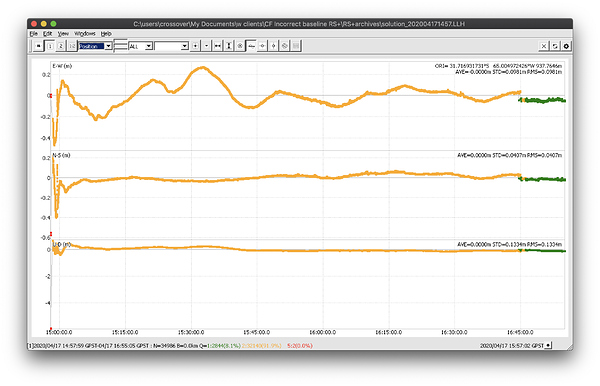
Task: Toggle solution 1 display button
Action: pyautogui.click(x=50, y=46)
